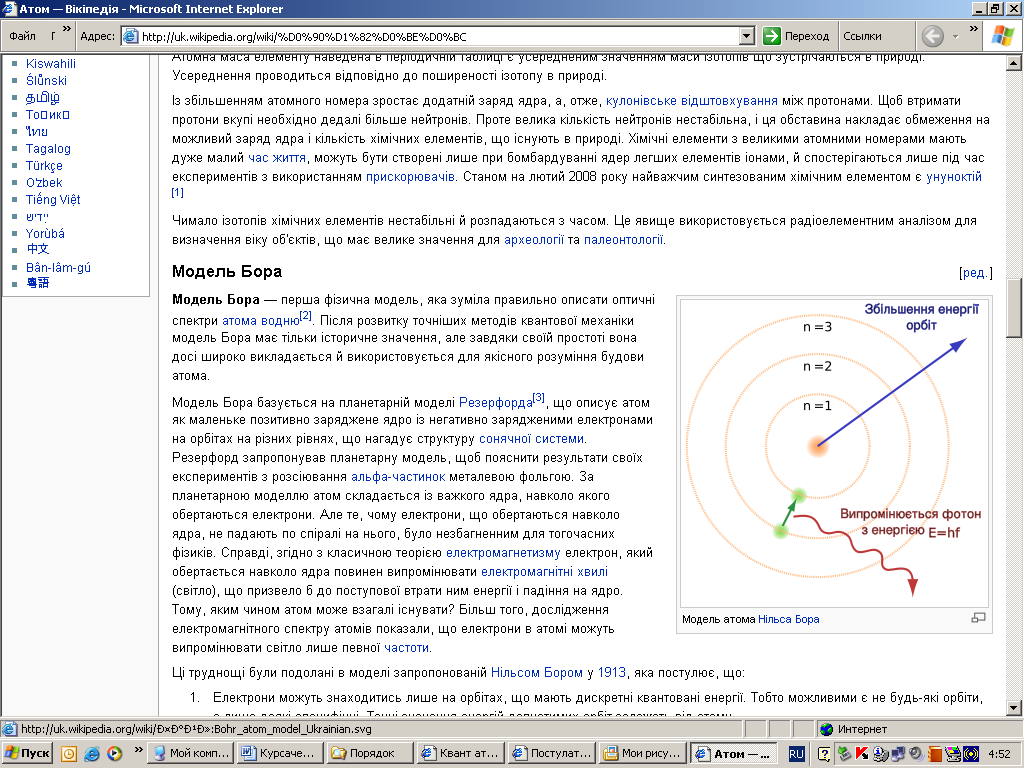Open the електромагнітні хвилі link
This screenshot has width=1024, height=768.
(545, 571)
